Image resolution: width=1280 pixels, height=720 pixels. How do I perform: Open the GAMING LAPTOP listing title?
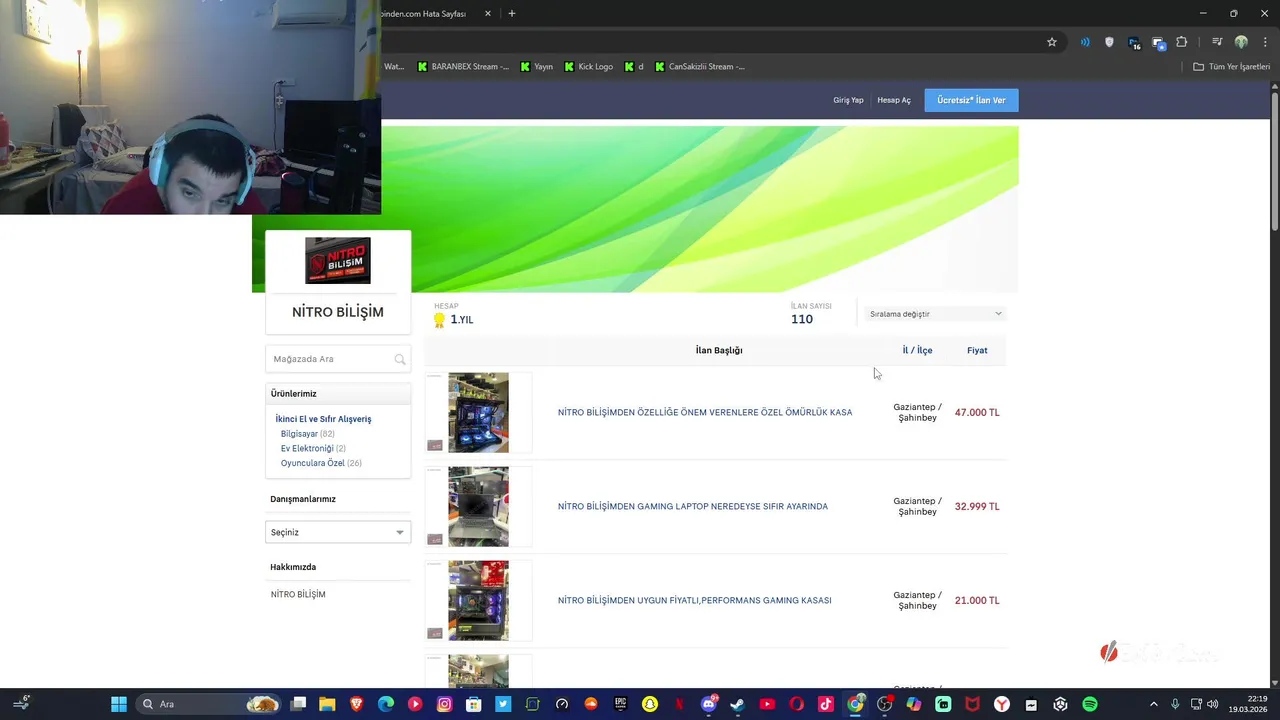[x=693, y=506]
